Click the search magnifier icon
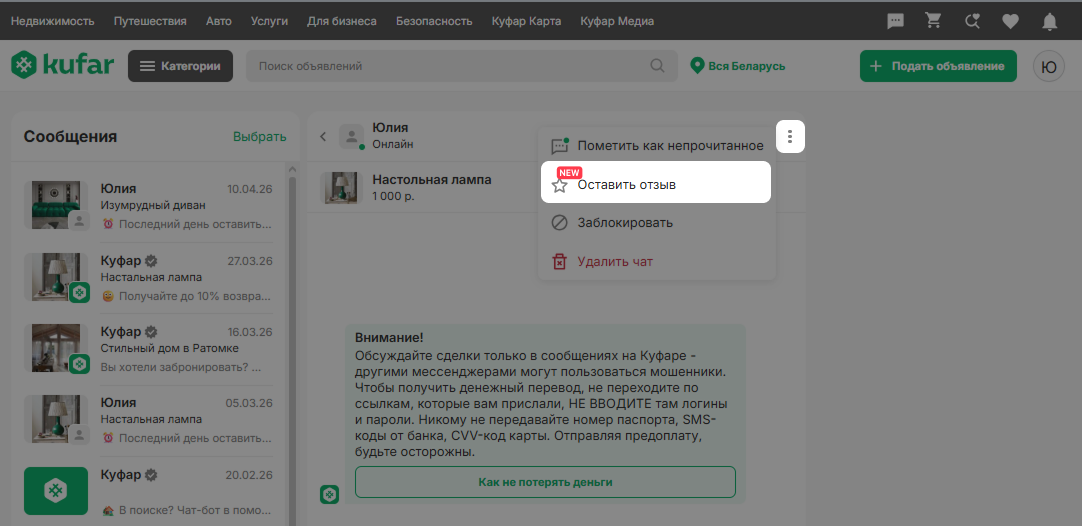The height and width of the screenshot is (526, 1082). pyautogui.click(x=658, y=66)
